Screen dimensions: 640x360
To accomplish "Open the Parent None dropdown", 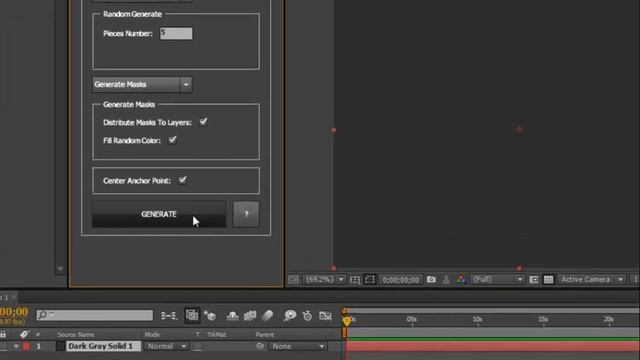I will 297,346.
